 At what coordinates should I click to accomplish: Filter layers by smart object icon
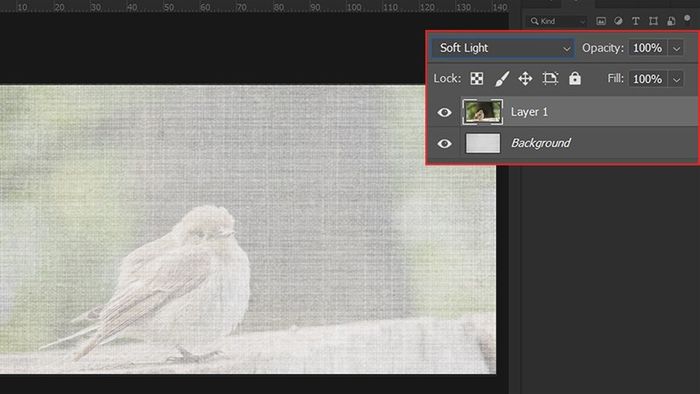point(671,21)
